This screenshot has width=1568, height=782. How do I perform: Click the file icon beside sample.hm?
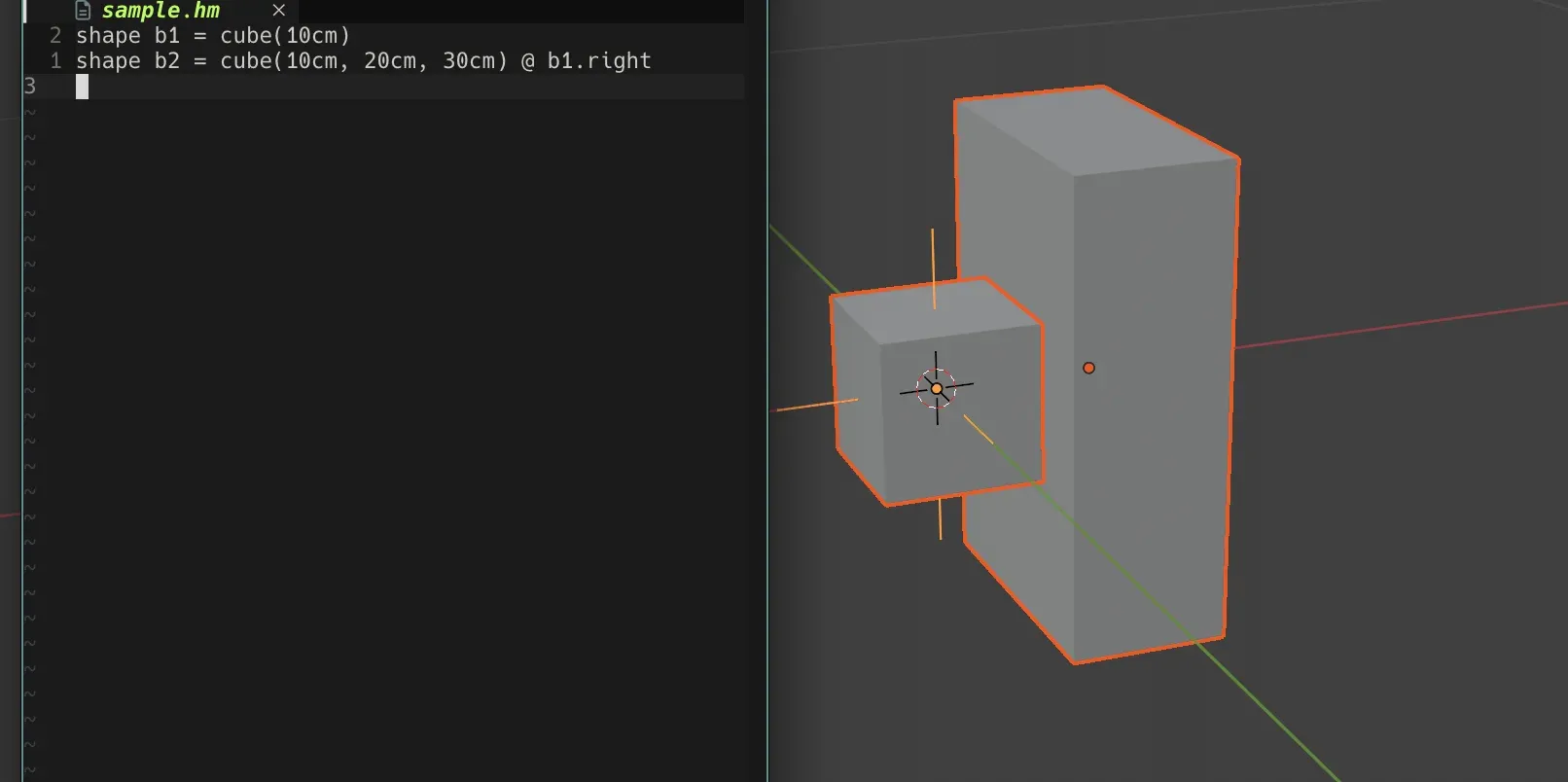click(84, 11)
